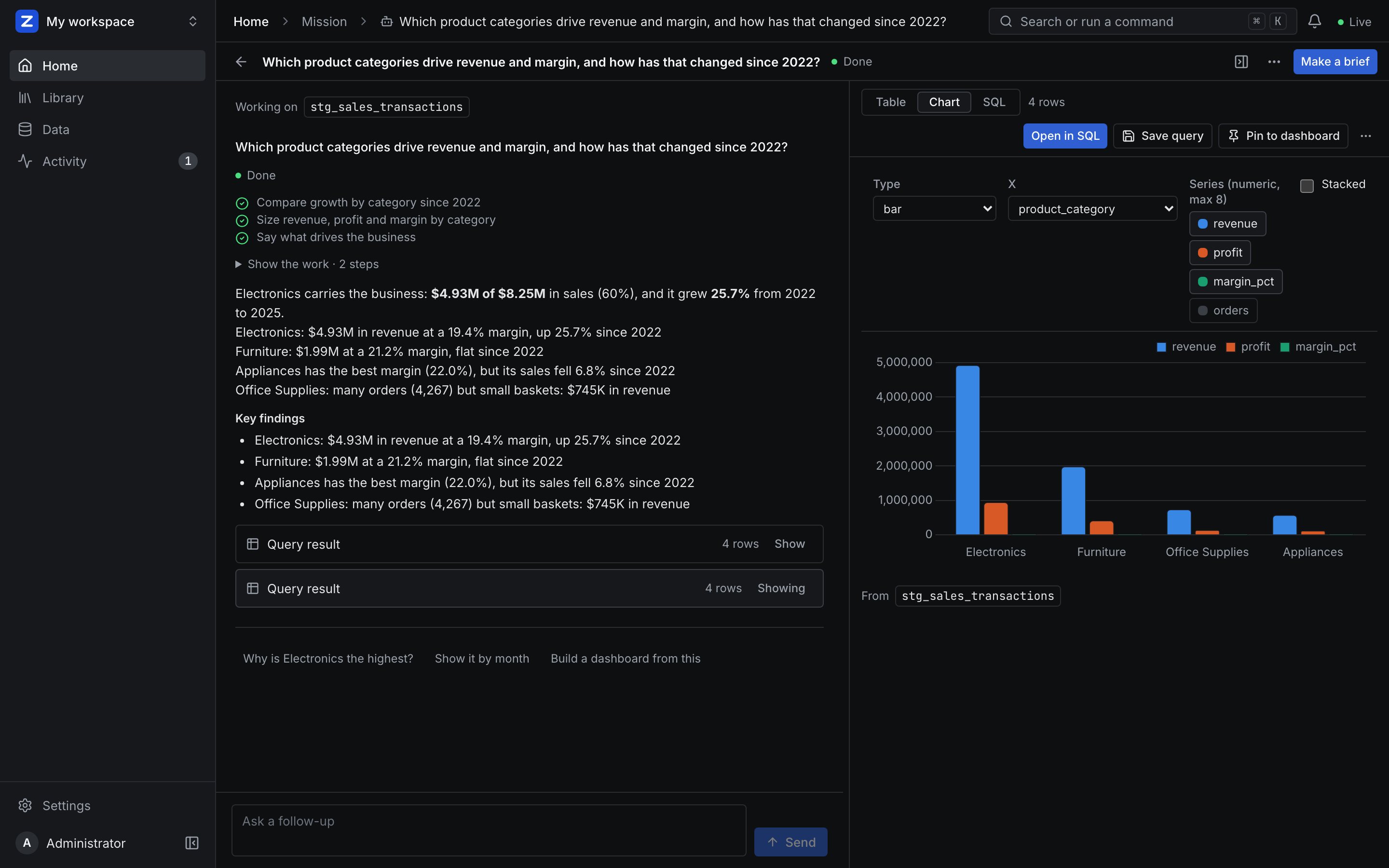The image size is (1389, 868).
Task: Click the second Query result marked Showing
Action: (x=529, y=588)
